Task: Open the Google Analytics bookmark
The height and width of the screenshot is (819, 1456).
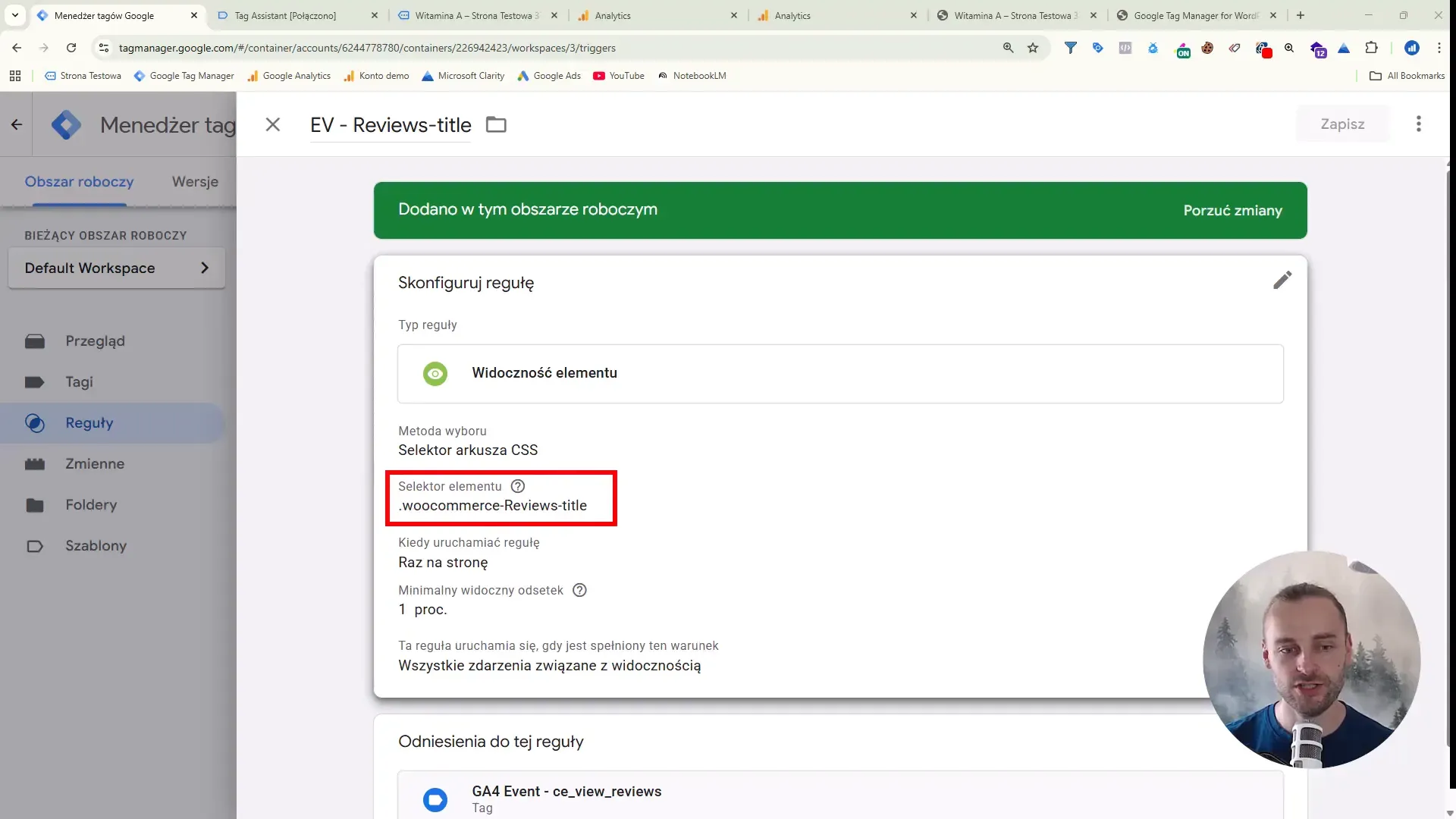Action: tap(289, 76)
